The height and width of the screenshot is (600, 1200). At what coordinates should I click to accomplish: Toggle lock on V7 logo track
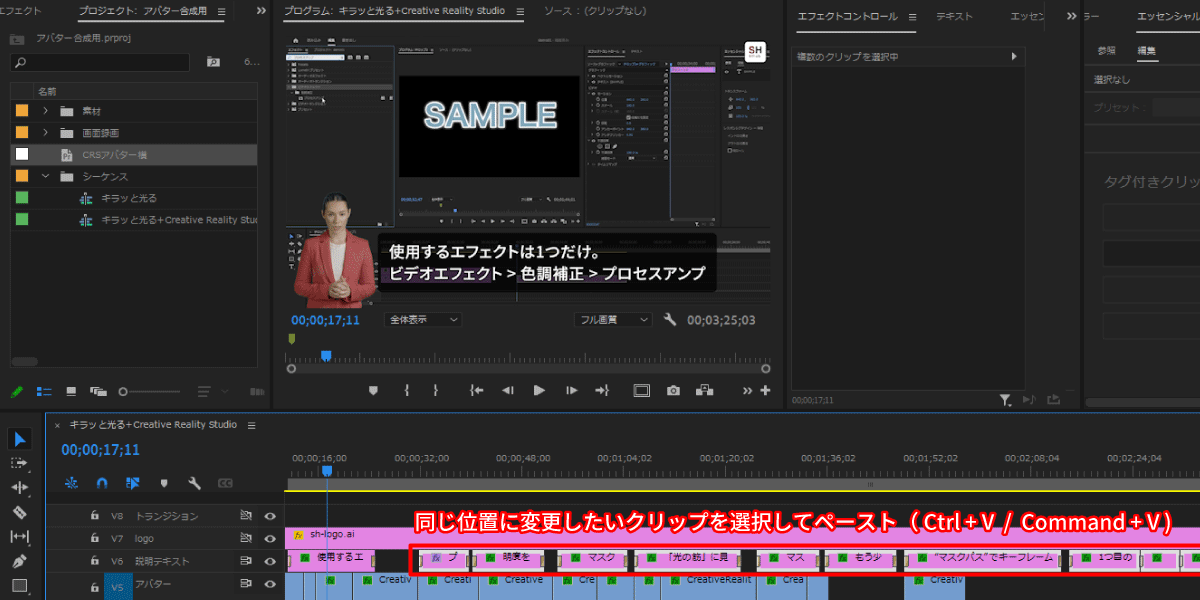(x=94, y=538)
